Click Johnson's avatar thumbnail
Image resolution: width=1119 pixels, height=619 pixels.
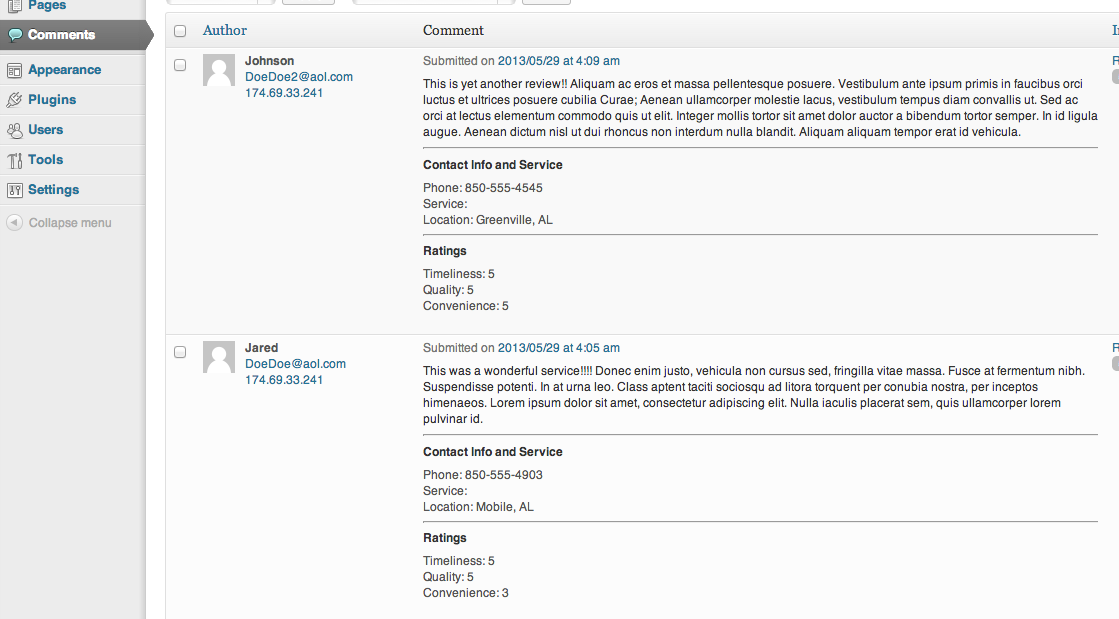point(219,70)
